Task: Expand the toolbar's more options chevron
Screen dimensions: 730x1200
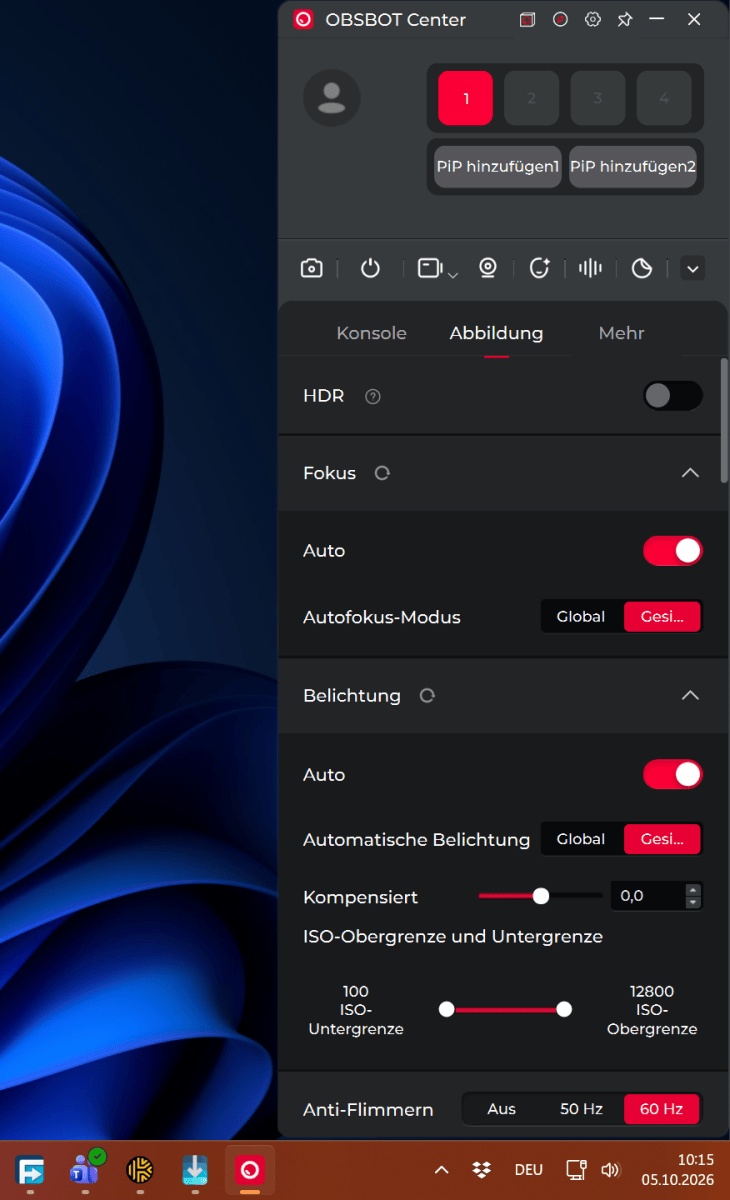Action: click(693, 268)
